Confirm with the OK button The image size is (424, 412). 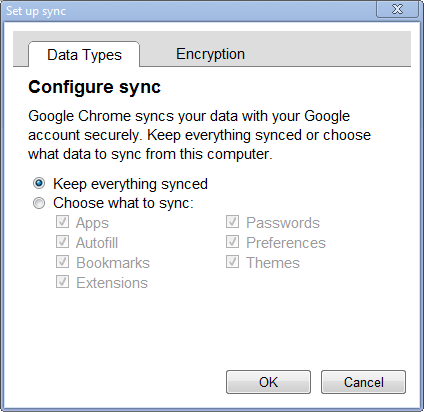coord(268,382)
